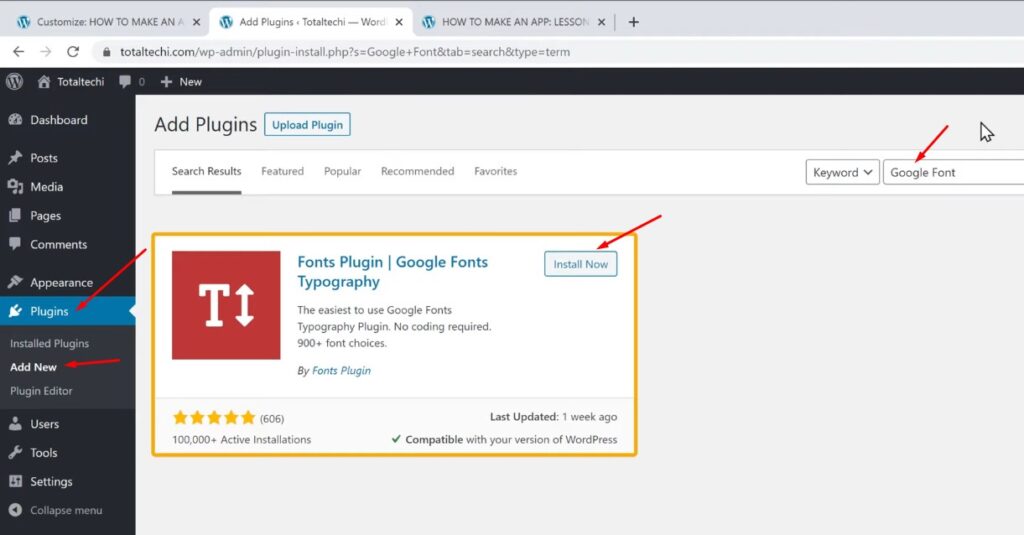Install the Fonts Plugin now
Viewport: 1024px width, 535px height.
[x=581, y=264]
